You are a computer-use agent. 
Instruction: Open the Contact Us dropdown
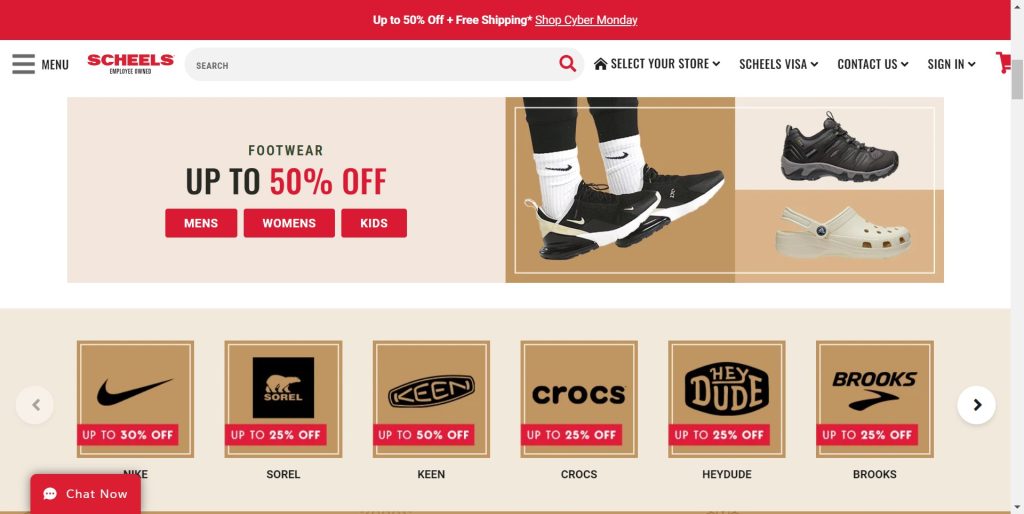872,64
